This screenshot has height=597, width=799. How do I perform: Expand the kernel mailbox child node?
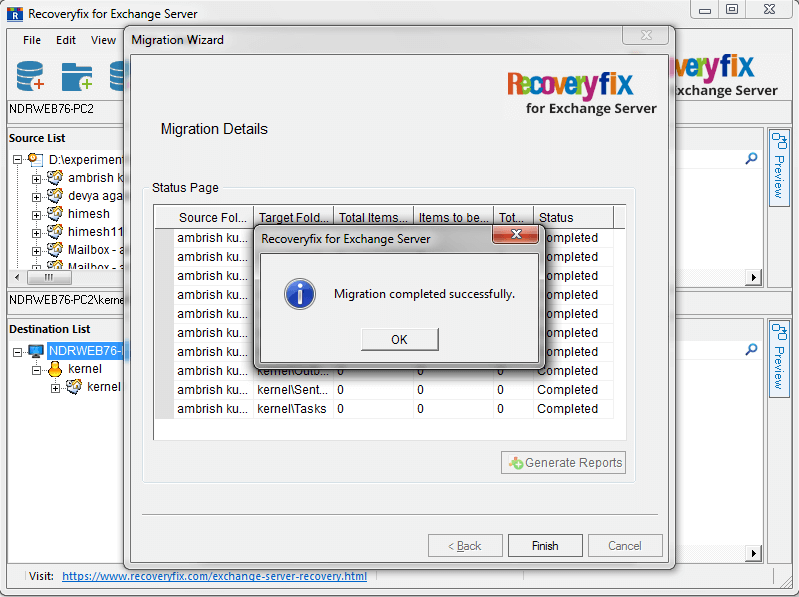click(x=55, y=388)
